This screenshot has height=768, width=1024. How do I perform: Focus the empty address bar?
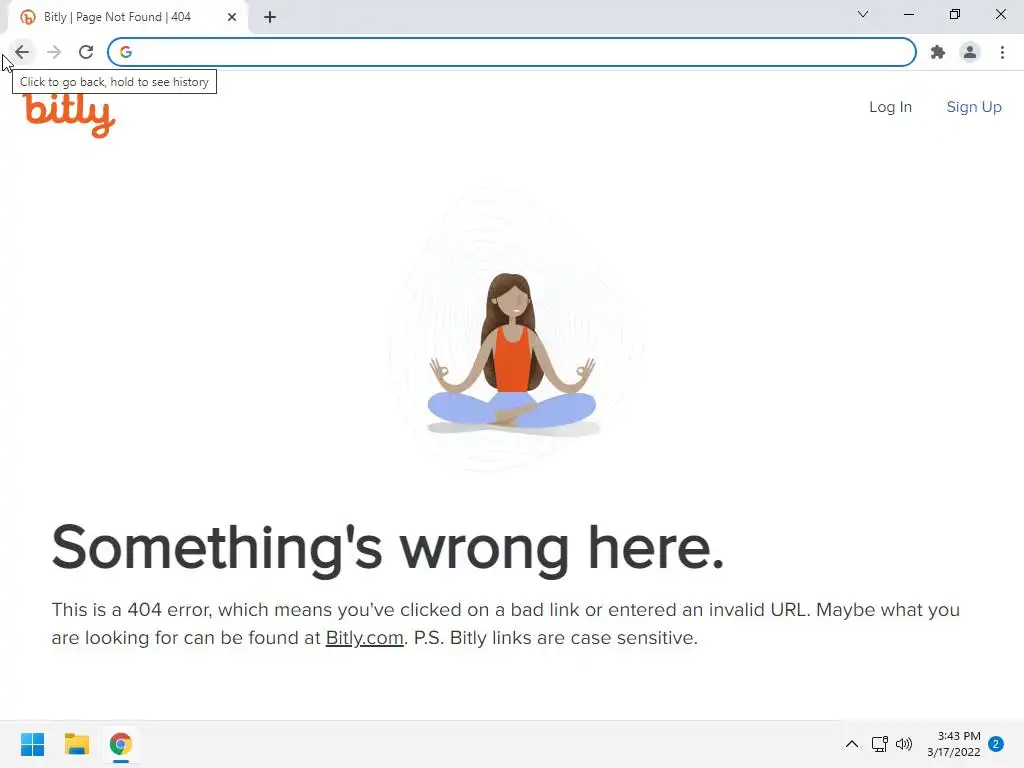[512, 52]
